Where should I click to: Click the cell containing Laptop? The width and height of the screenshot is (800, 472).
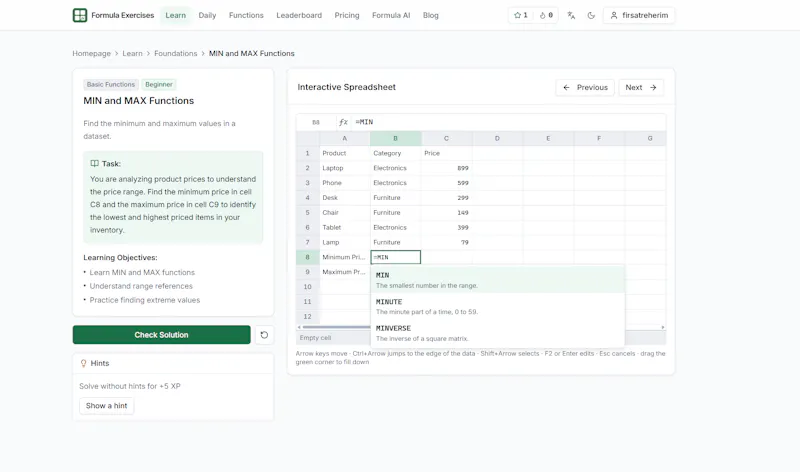click(x=345, y=168)
